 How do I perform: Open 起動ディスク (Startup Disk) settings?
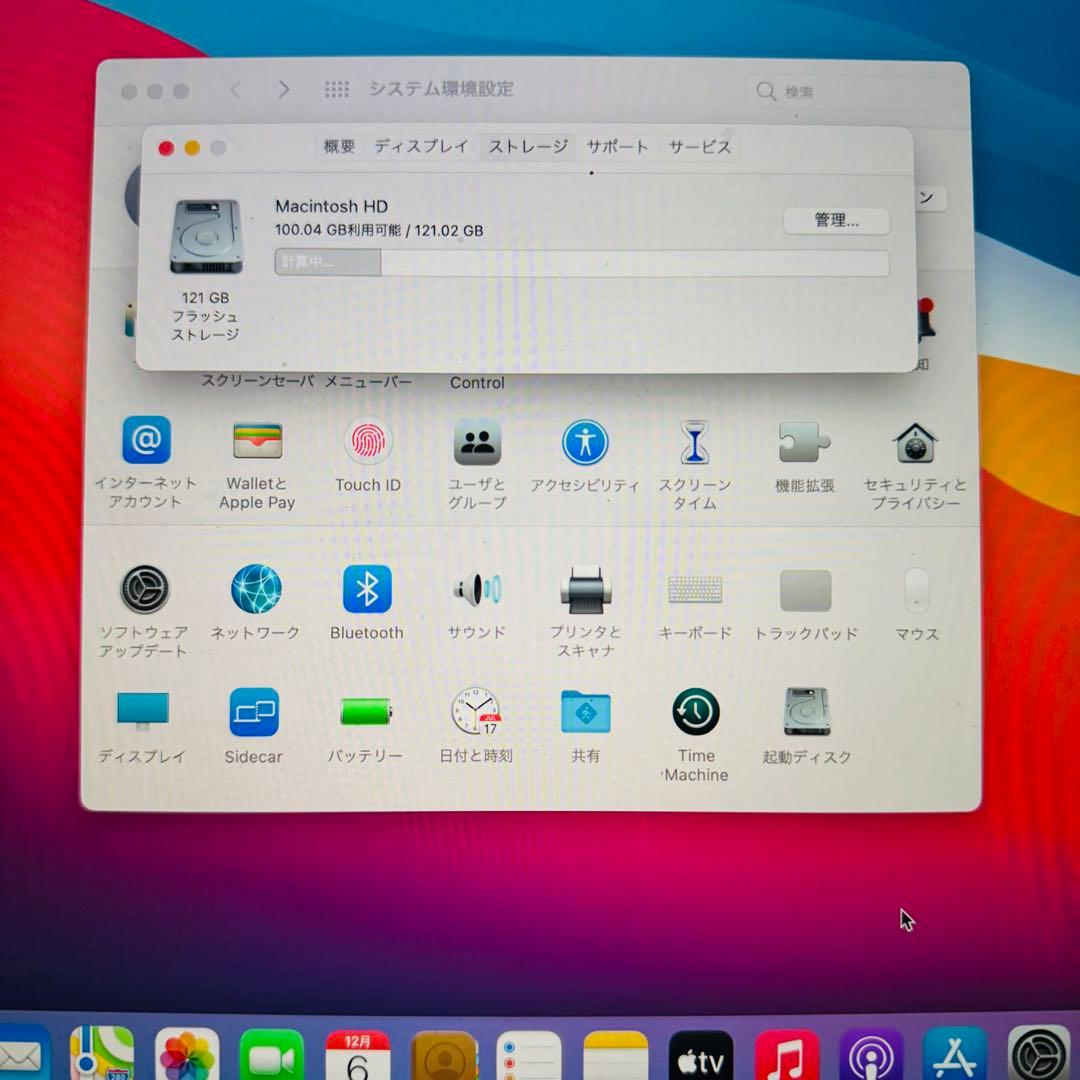point(805,713)
